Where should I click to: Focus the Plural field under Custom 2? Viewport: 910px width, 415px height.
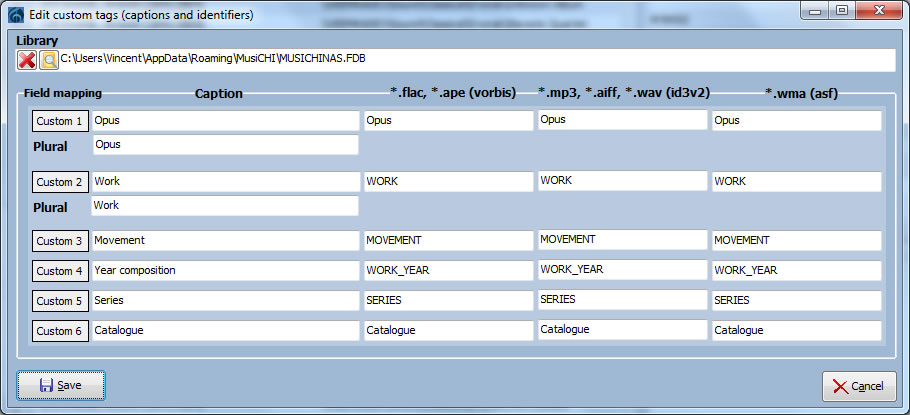pos(225,206)
